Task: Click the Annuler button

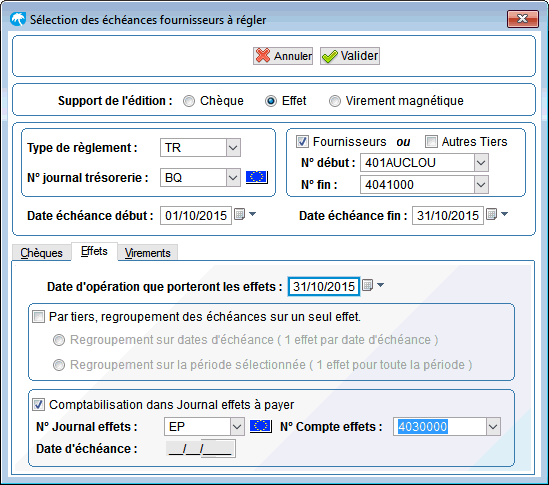Action: 283,56
